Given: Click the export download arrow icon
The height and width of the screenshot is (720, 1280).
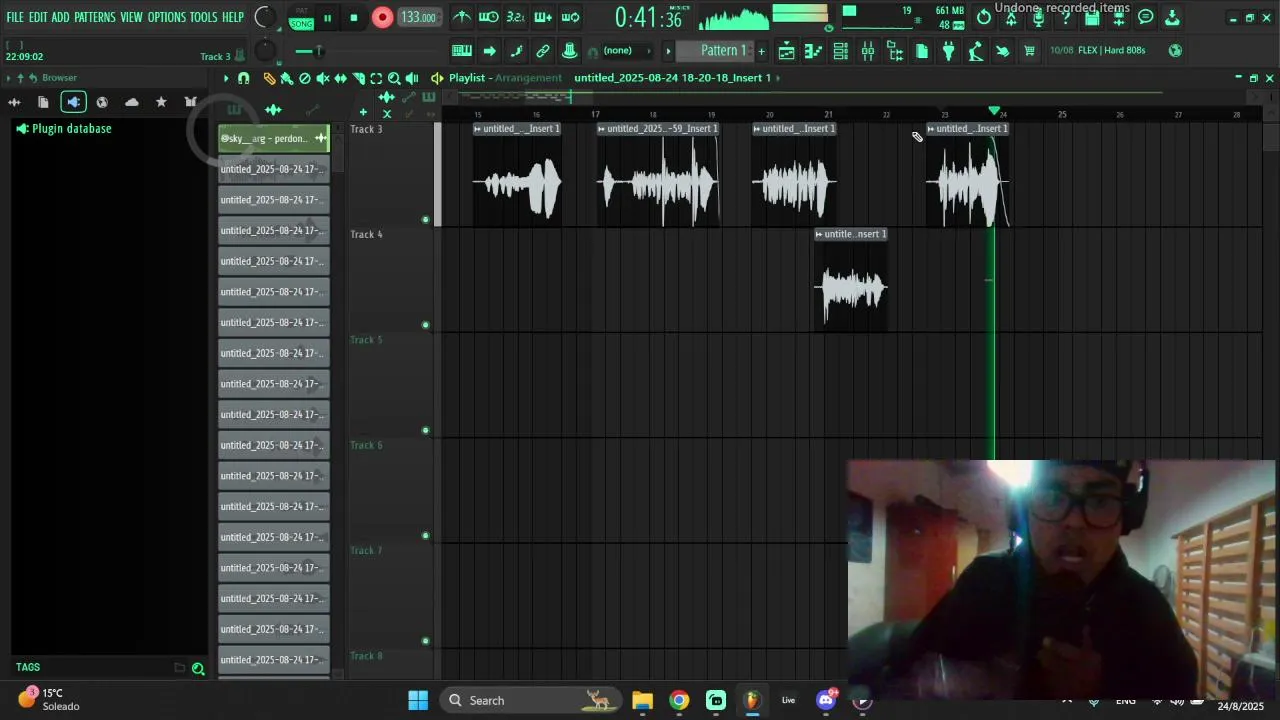Looking at the screenshot, I should (x=1173, y=17).
